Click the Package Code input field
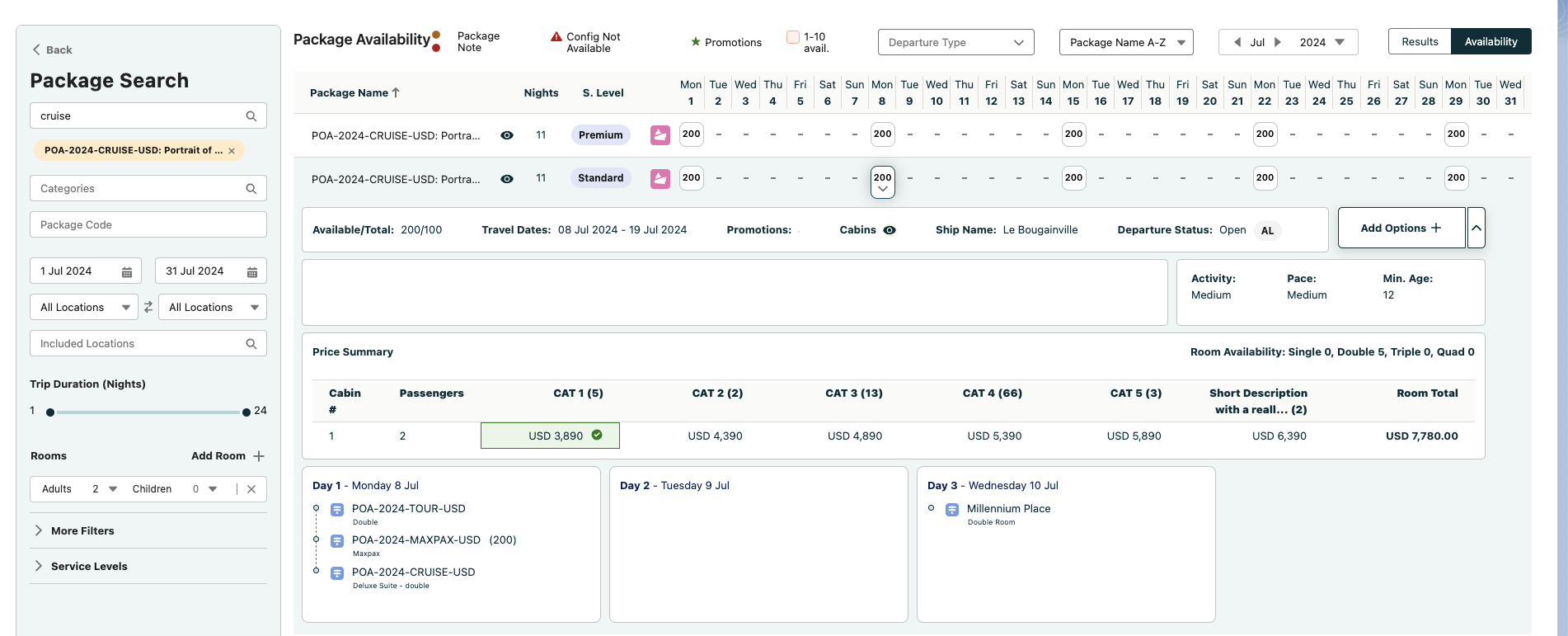Image resolution: width=1568 pixels, height=636 pixels. (148, 224)
